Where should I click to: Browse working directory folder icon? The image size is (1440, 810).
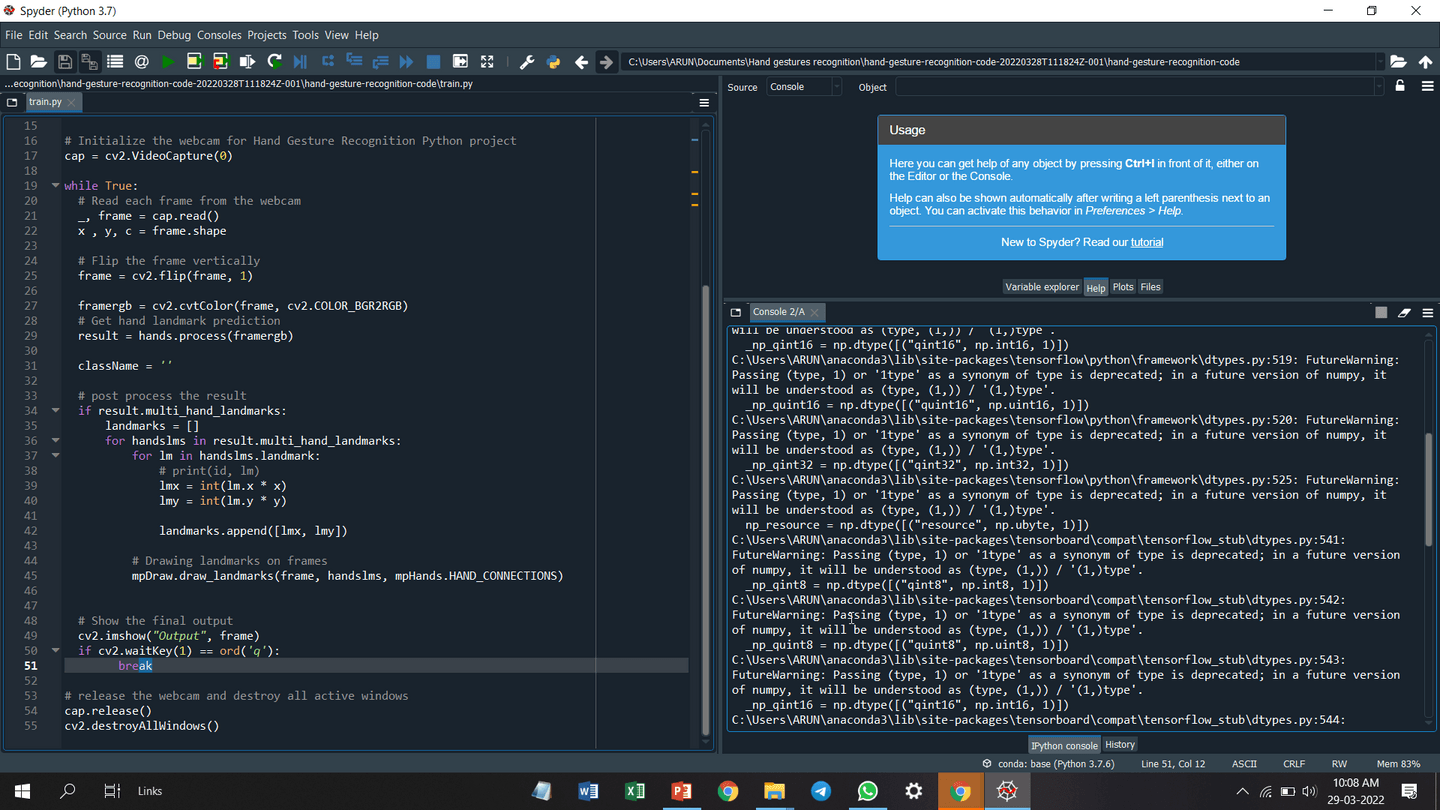click(1398, 62)
